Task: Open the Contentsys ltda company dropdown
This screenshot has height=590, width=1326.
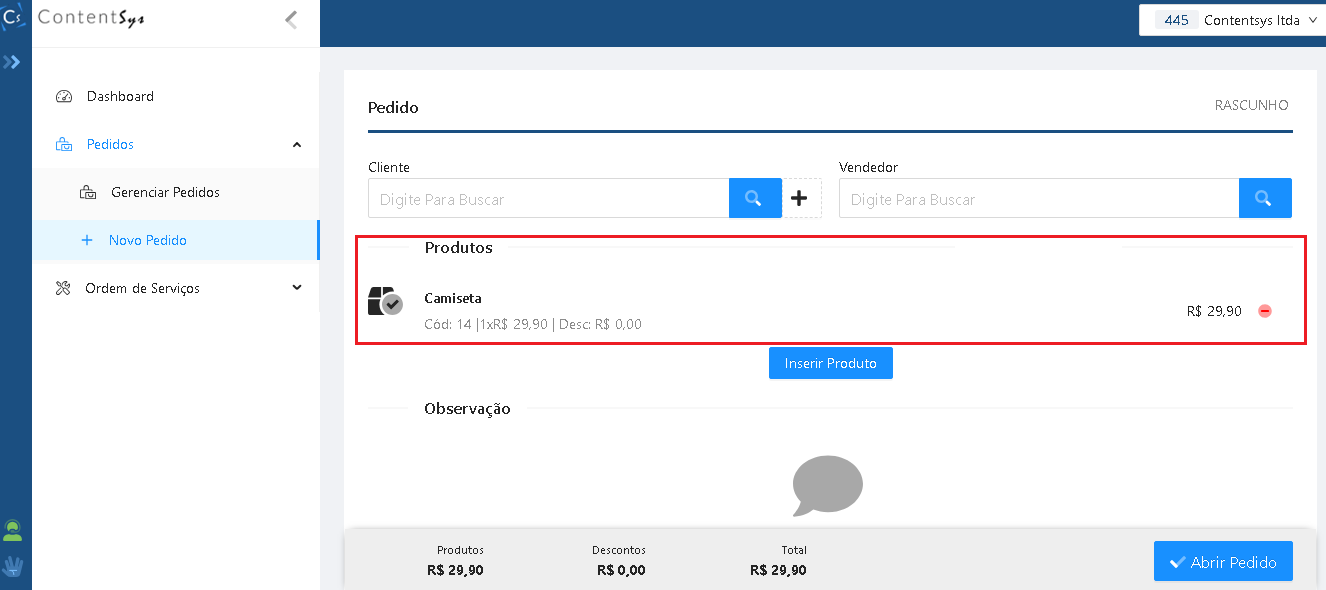Action: [x=1233, y=20]
